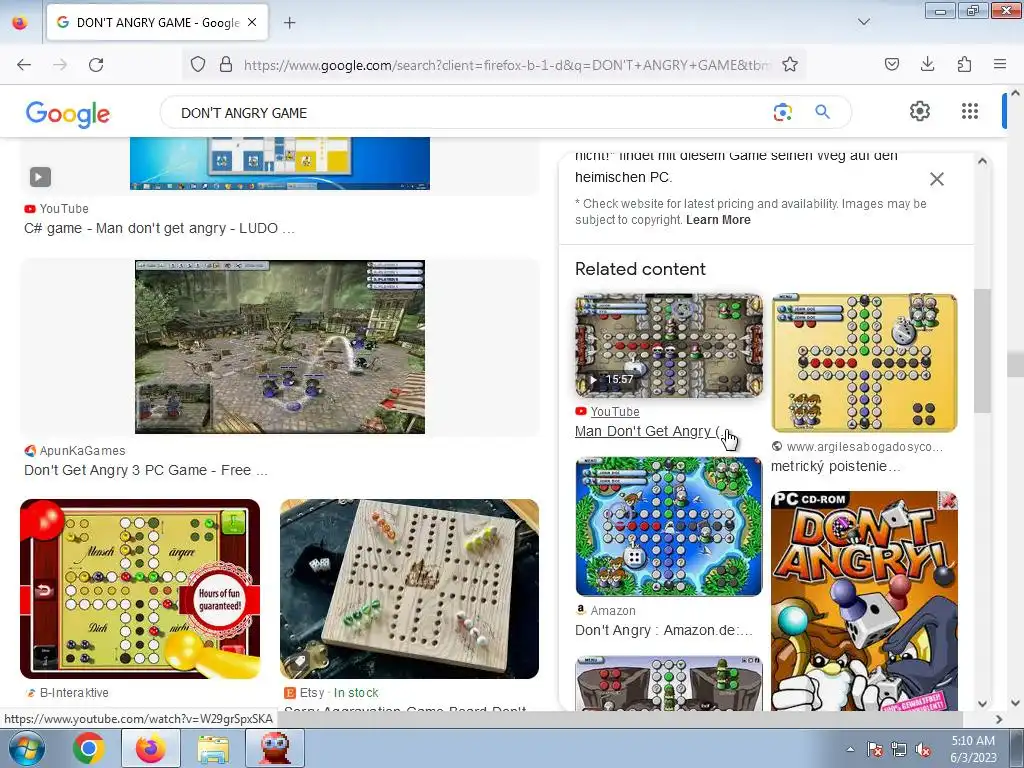The height and width of the screenshot is (768, 1024).
Task: Go back with the browser back arrow
Action: click(x=24, y=65)
